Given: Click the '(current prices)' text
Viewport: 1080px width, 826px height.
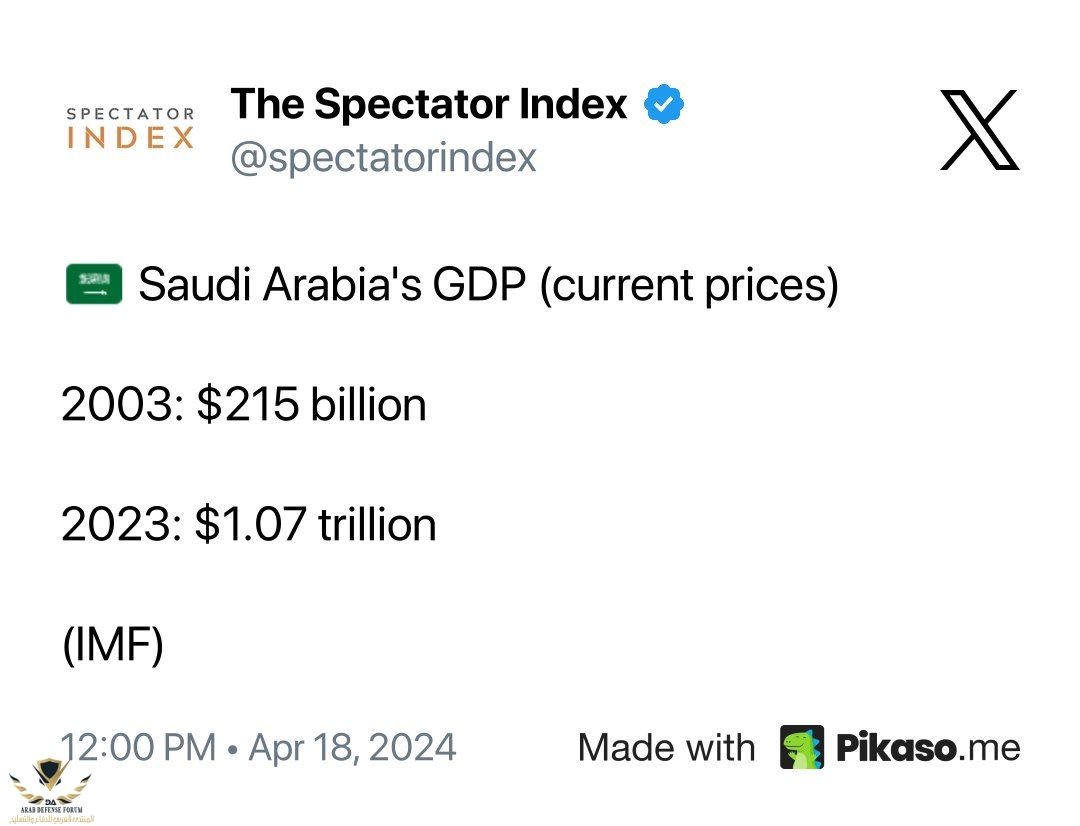Looking at the screenshot, I should [689, 285].
